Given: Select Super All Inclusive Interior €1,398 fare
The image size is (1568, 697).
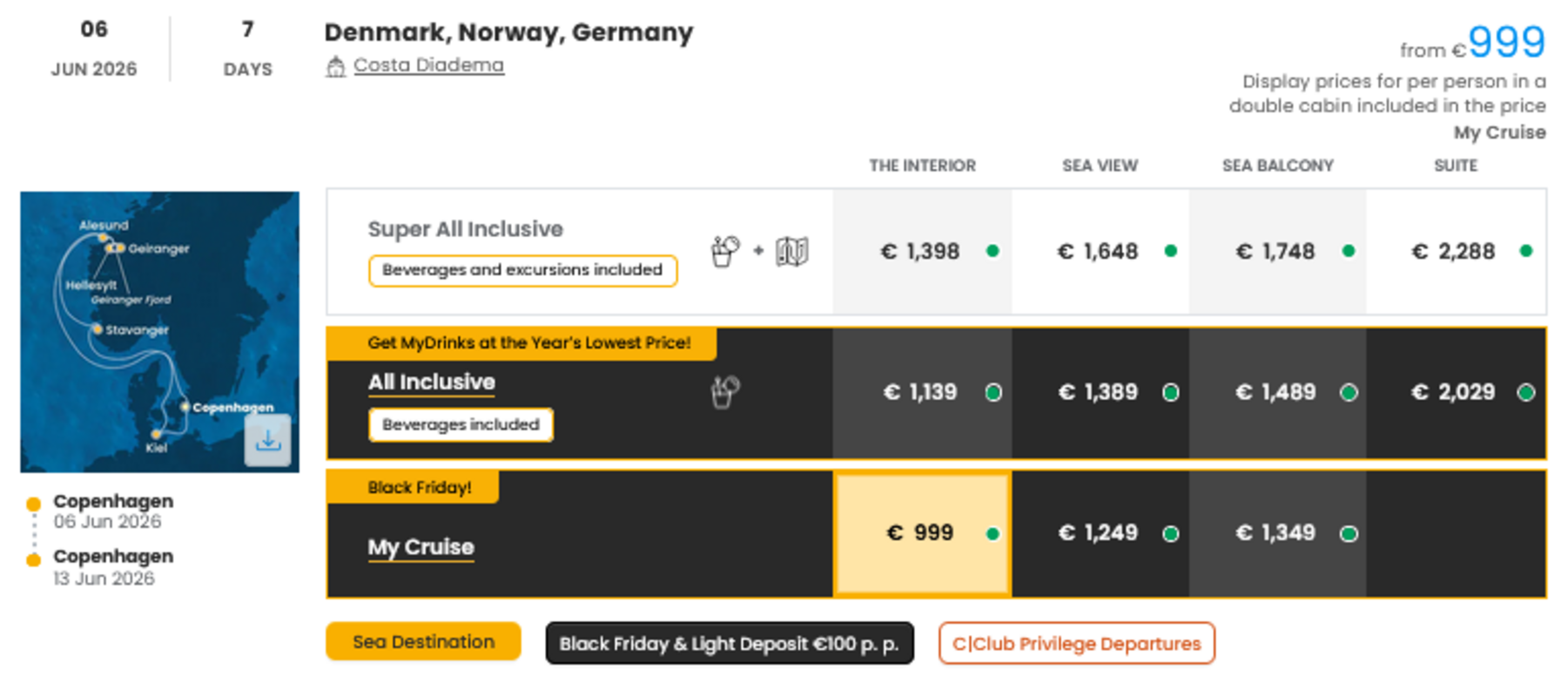Looking at the screenshot, I should click(x=922, y=252).
